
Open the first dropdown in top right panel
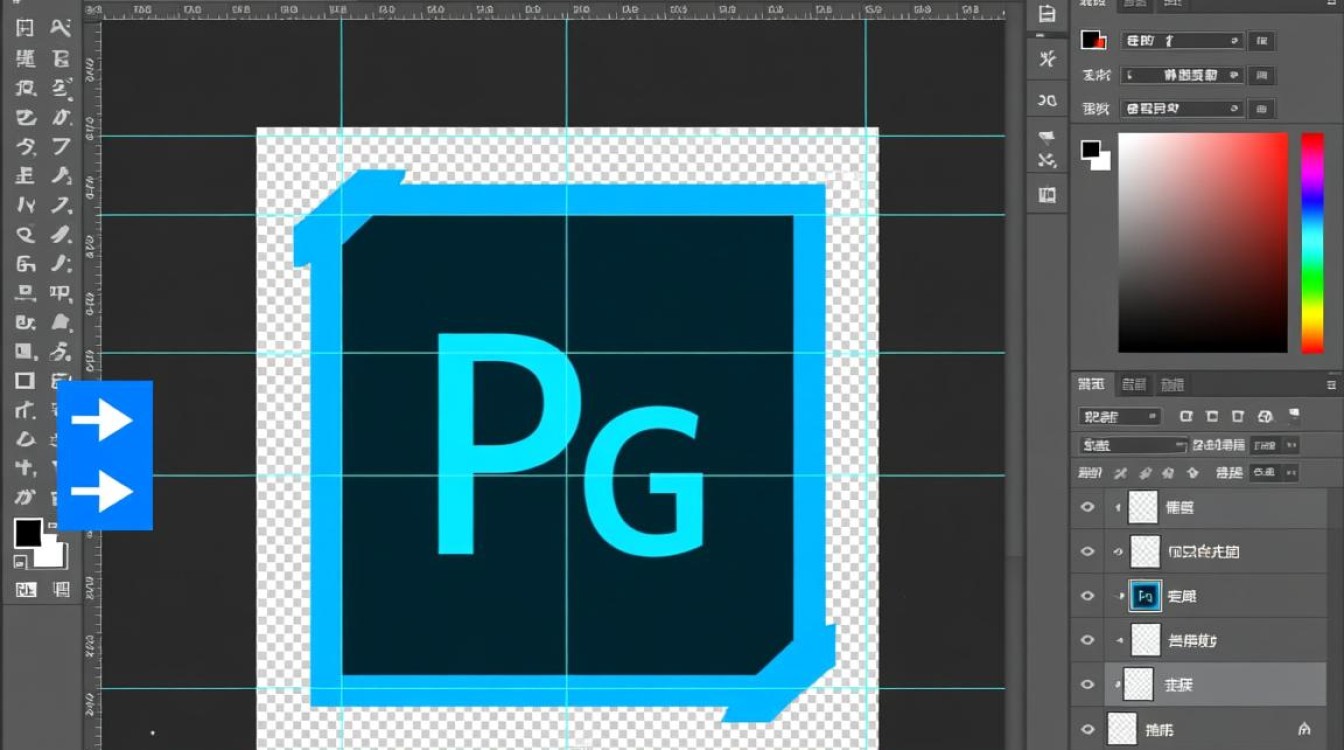[1181, 41]
